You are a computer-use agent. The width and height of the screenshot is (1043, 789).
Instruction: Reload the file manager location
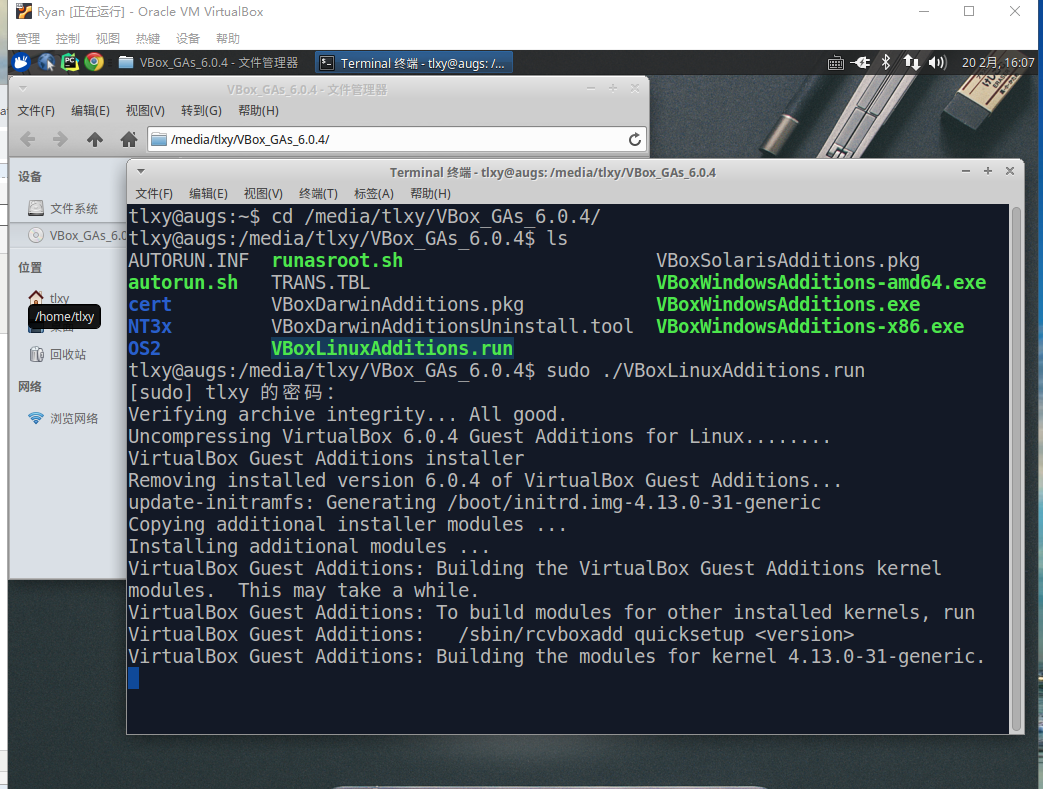(635, 139)
